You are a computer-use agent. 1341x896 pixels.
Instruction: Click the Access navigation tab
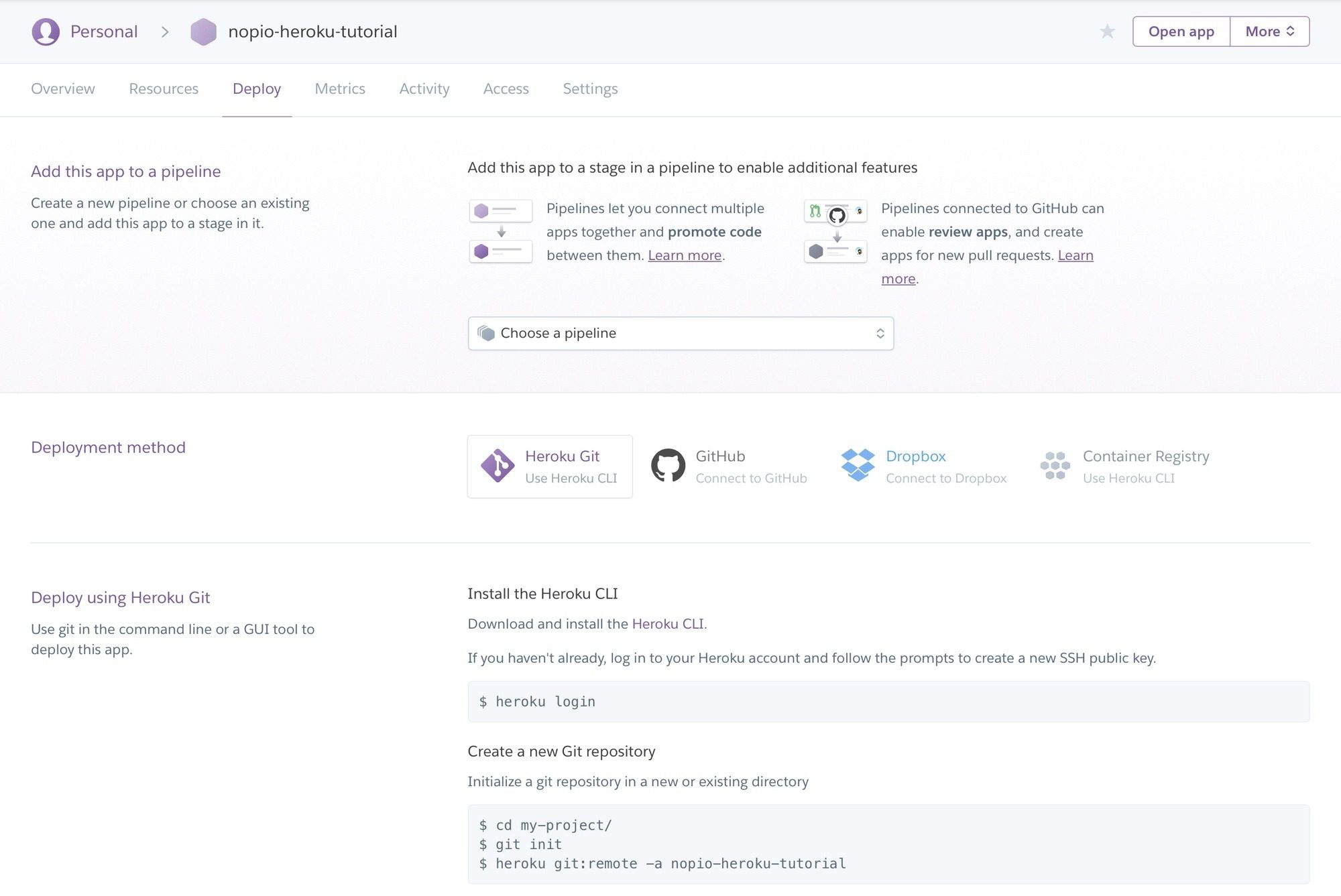pyautogui.click(x=505, y=88)
